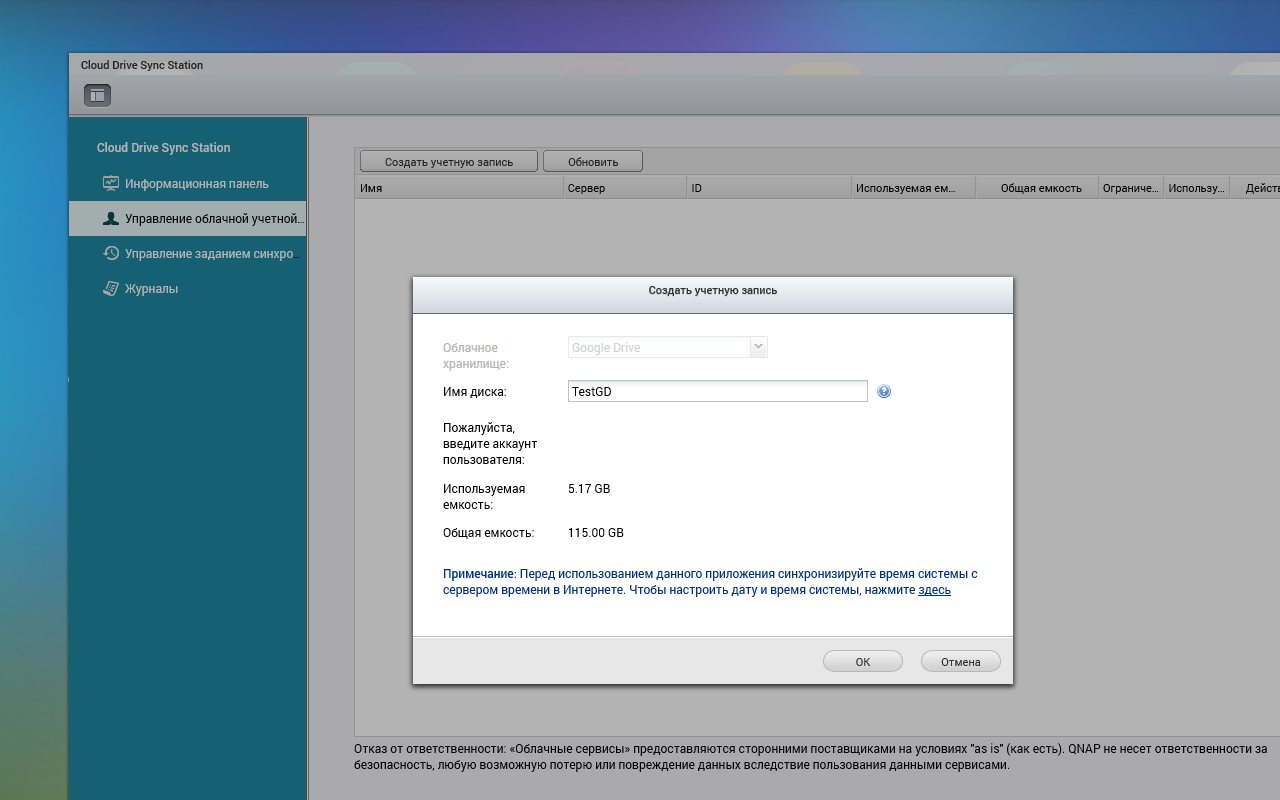Open the Информационная панель section

[x=187, y=183]
